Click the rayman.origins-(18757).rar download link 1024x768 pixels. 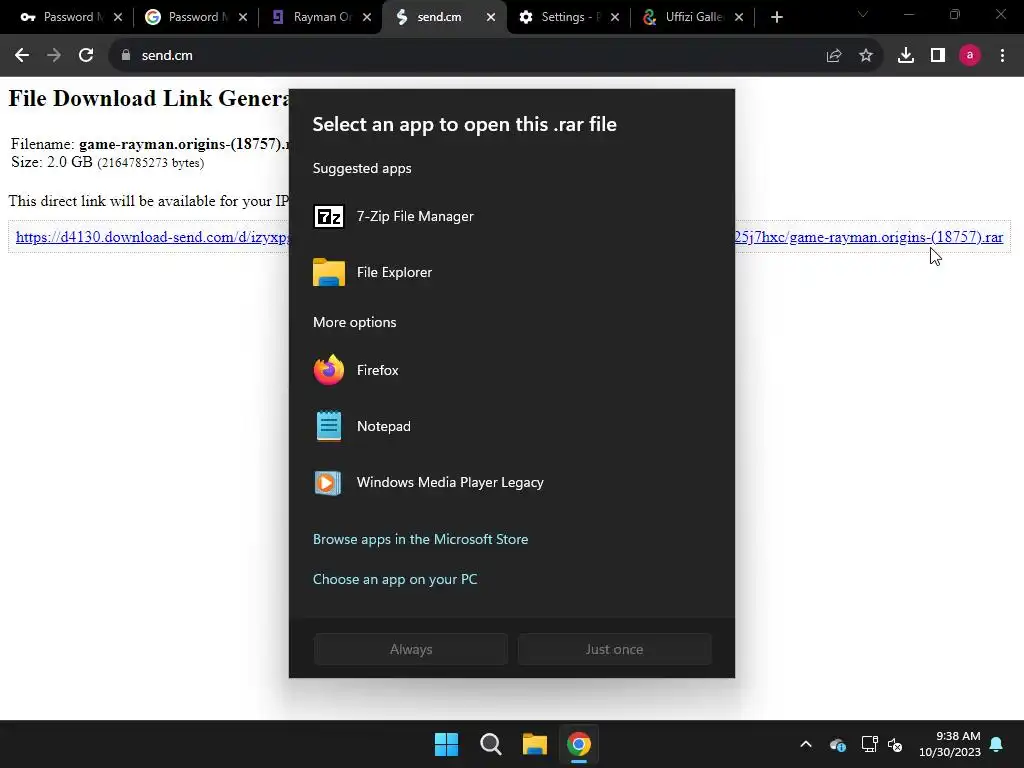[869, 237]
